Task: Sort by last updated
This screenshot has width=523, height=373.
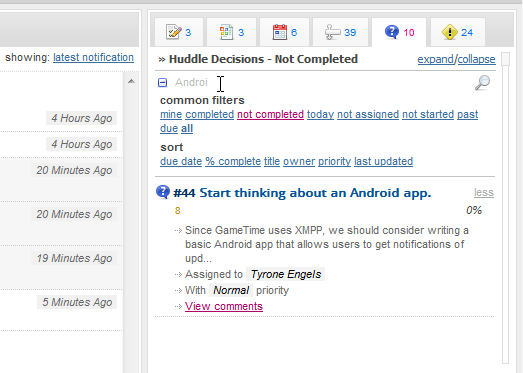Action: pos(383,161)
